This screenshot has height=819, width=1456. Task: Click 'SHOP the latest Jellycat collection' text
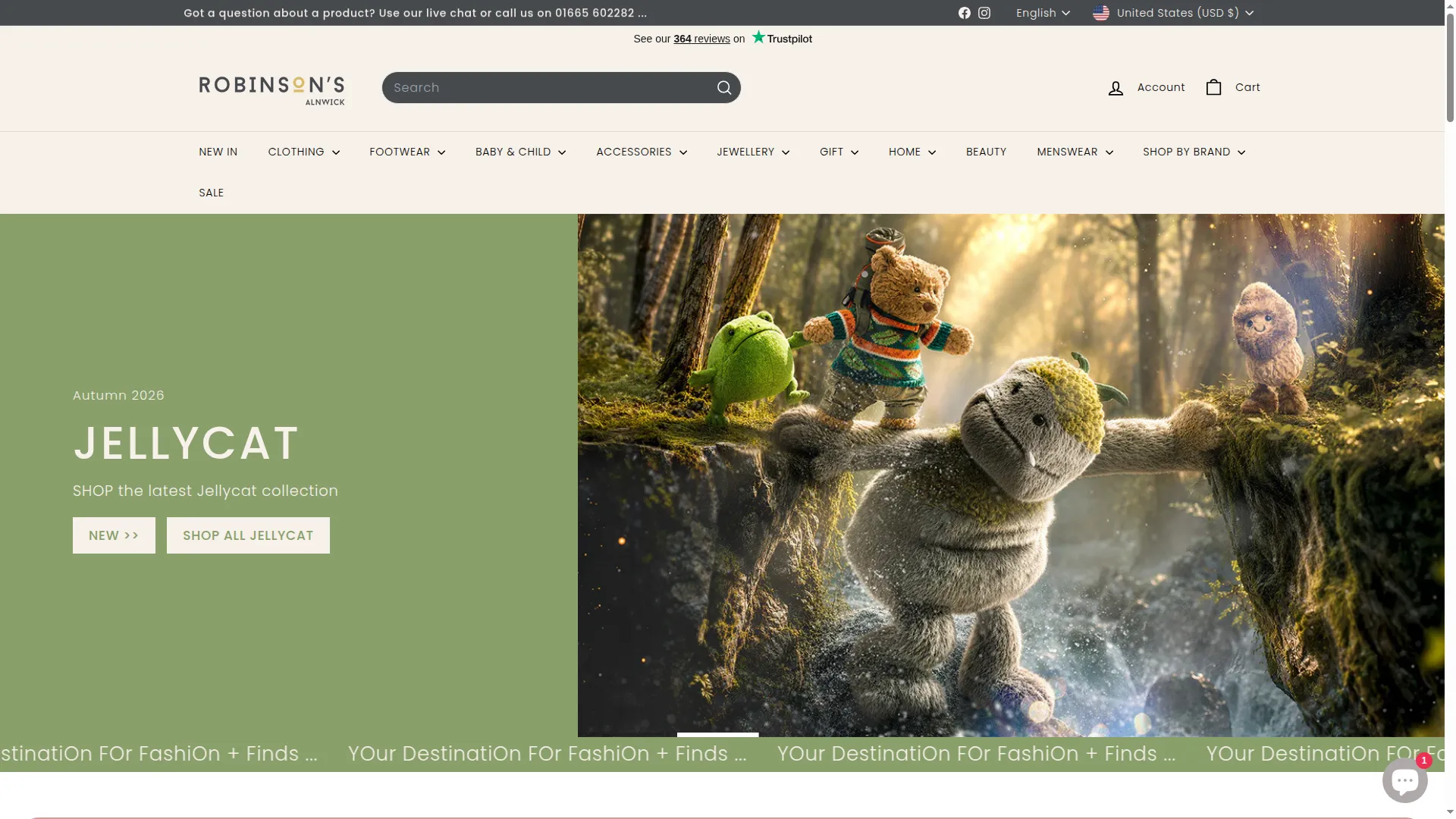click(206, 491)
